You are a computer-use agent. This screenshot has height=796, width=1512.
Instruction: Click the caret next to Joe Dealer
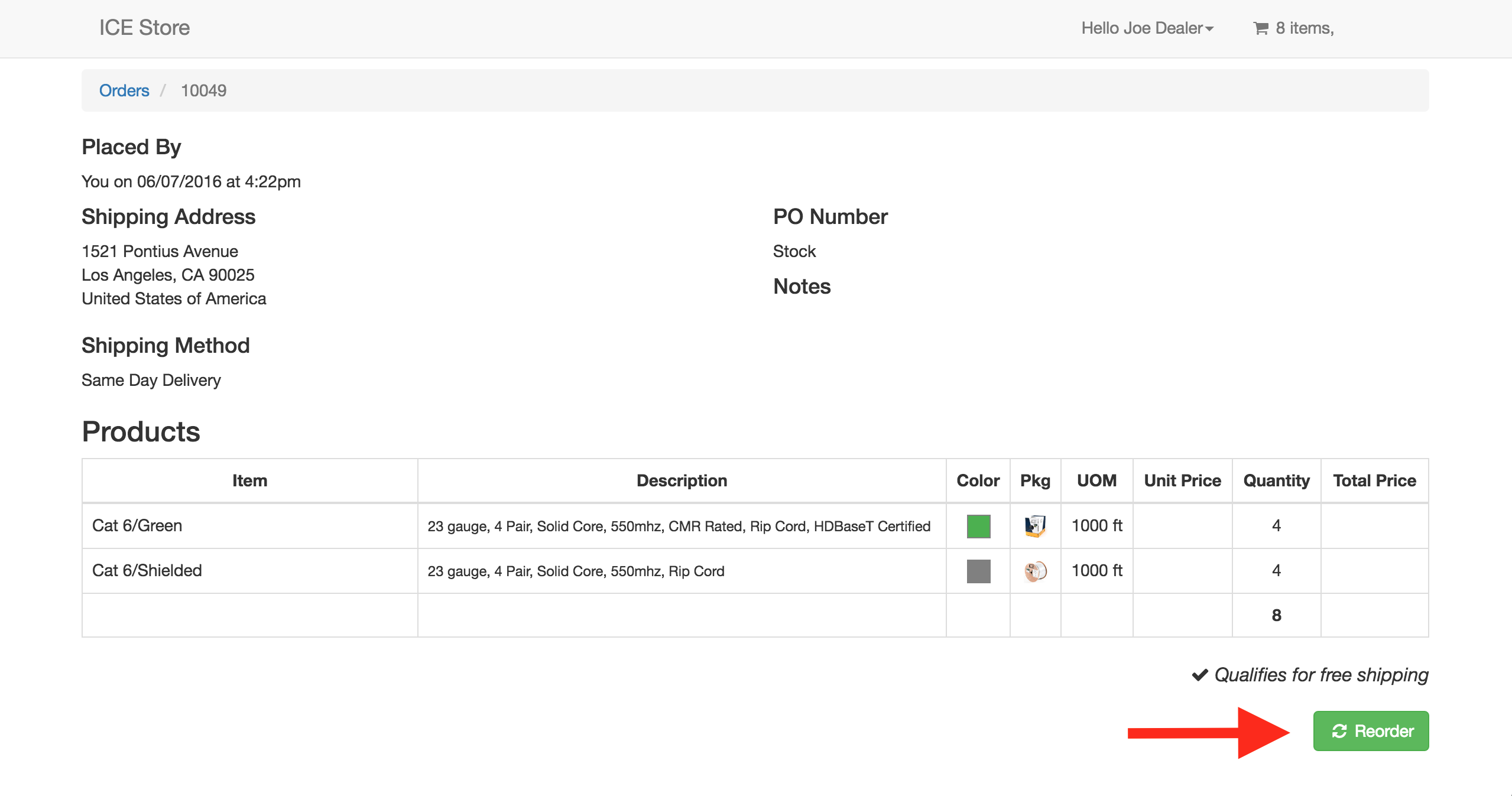click(1209, 29)
